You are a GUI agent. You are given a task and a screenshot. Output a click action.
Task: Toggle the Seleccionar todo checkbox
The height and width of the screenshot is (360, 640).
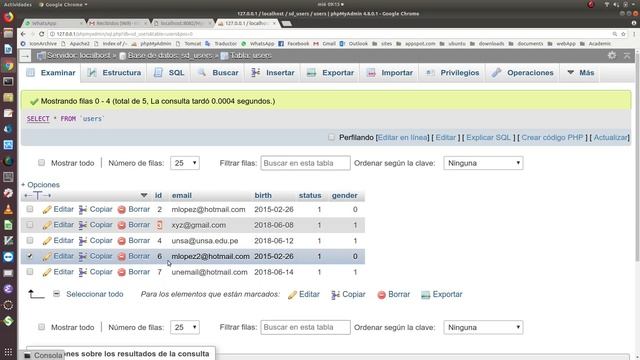(x=56, y=293)
